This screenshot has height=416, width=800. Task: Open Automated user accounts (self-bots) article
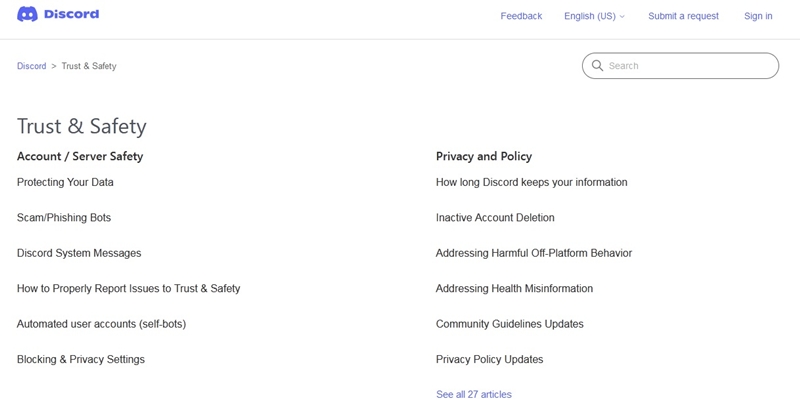[102, 324]
